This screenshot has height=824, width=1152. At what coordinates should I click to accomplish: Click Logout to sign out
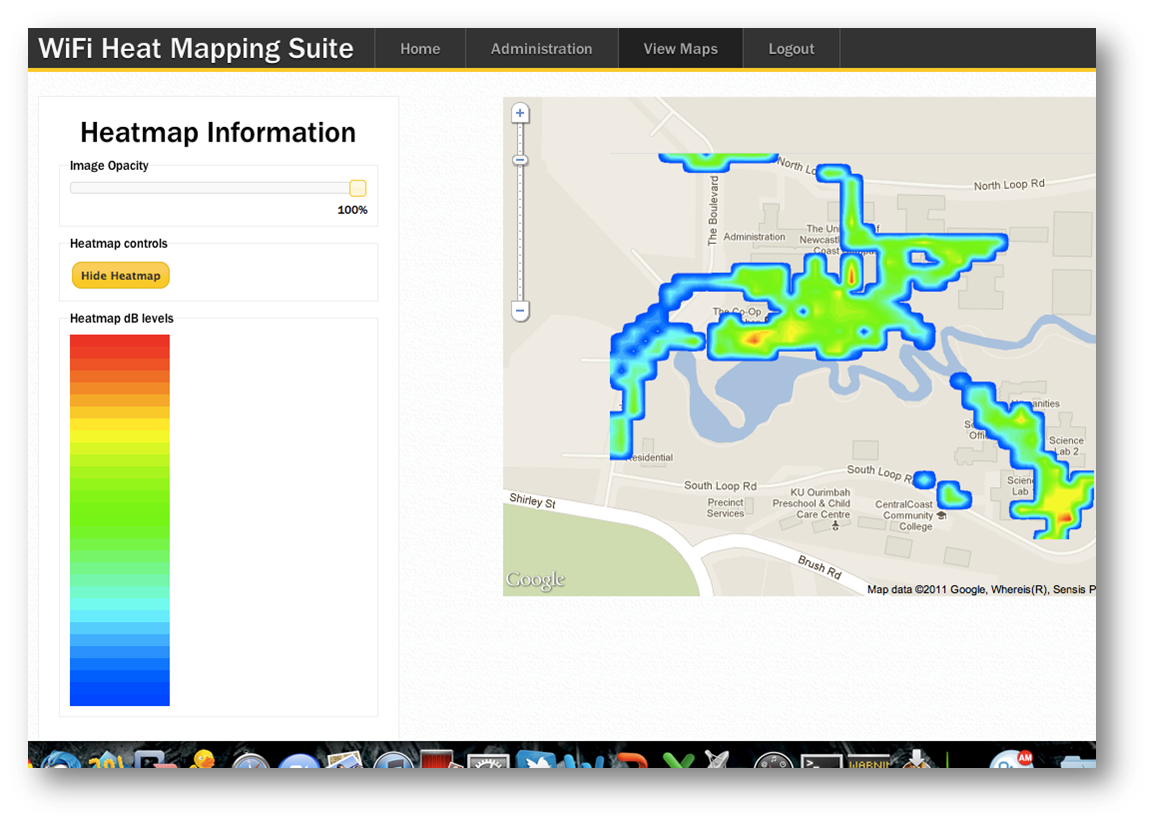[x=791, y=48]
